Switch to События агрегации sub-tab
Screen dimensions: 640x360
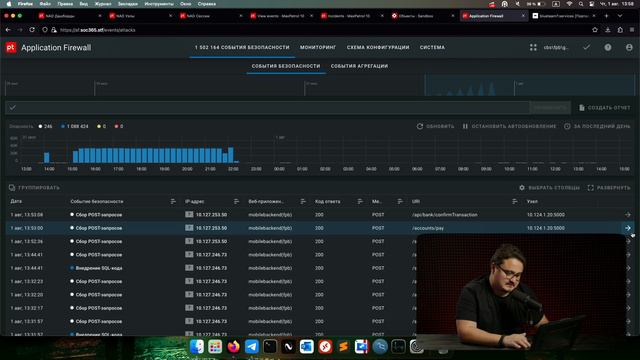coord(359,66)
